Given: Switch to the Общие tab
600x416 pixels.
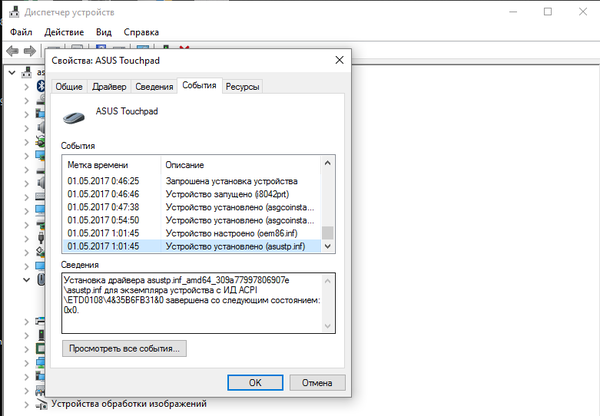Looking at the screenshot, I should coord(68,87).
